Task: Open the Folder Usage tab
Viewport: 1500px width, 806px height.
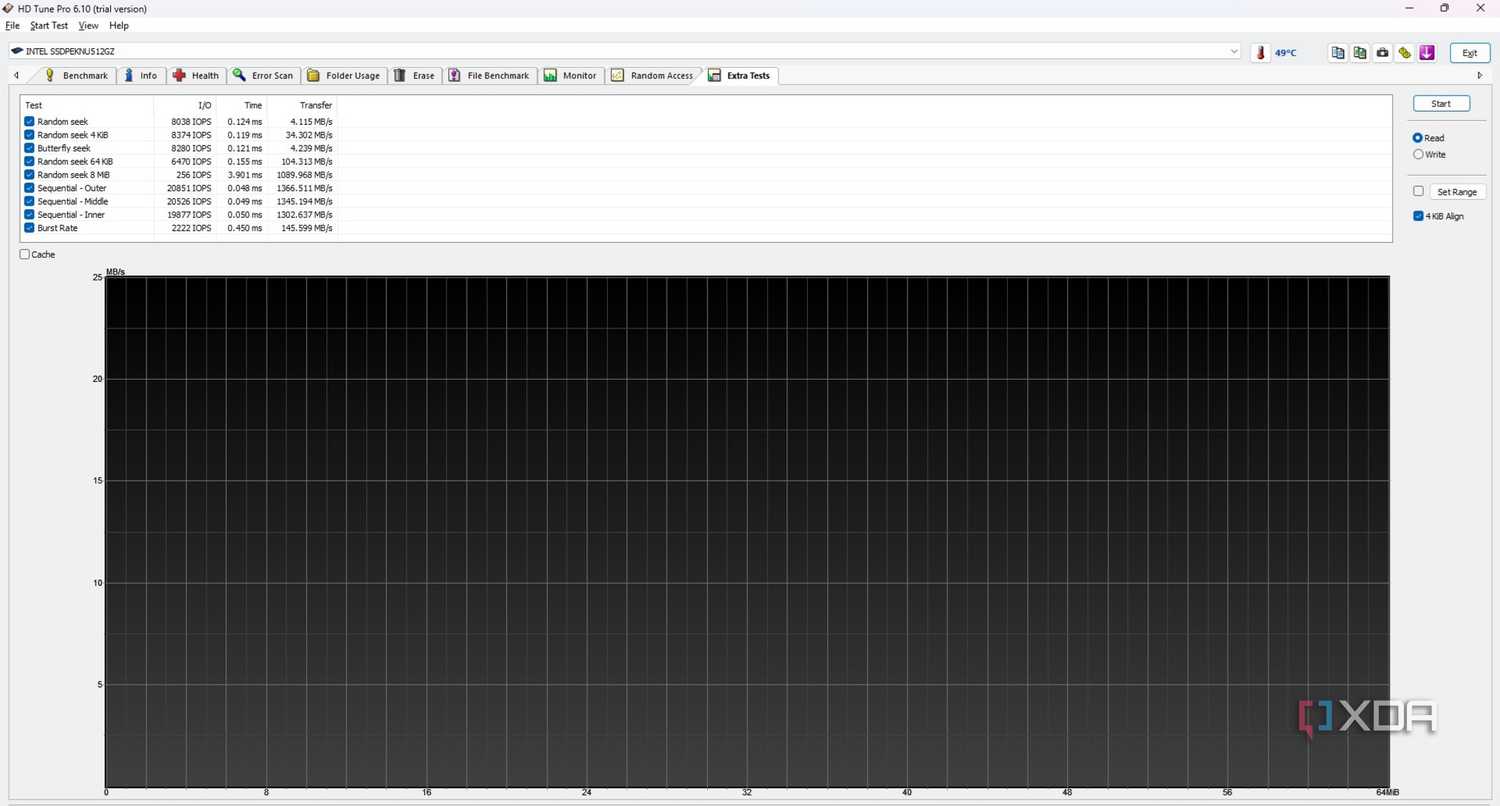Action: (343, 75)
